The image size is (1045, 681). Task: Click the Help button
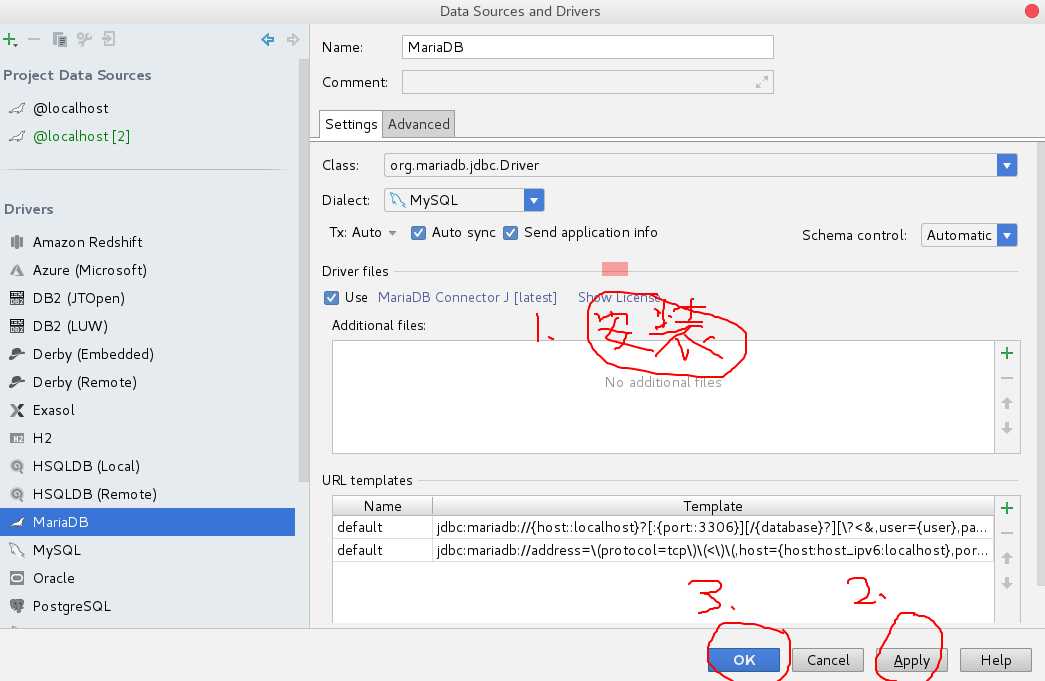996,660
